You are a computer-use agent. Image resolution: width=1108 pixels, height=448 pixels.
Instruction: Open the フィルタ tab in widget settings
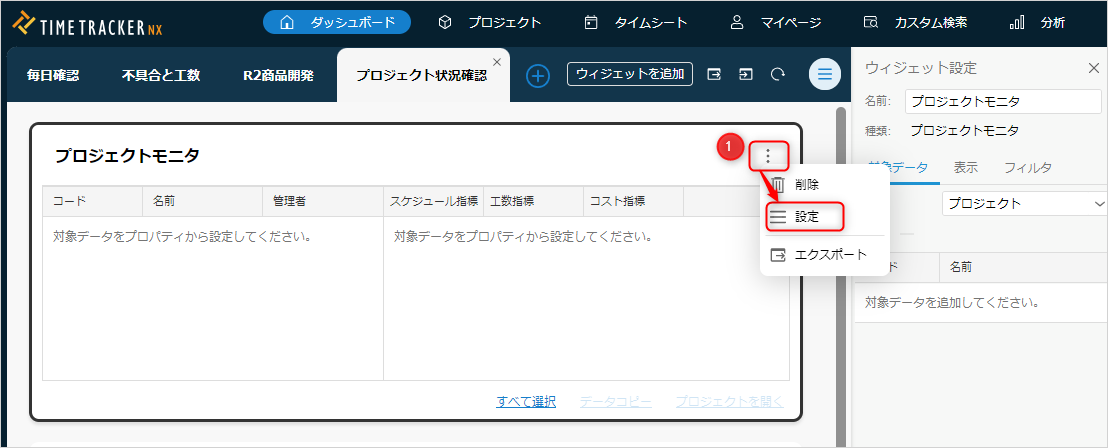point(1027,168)
